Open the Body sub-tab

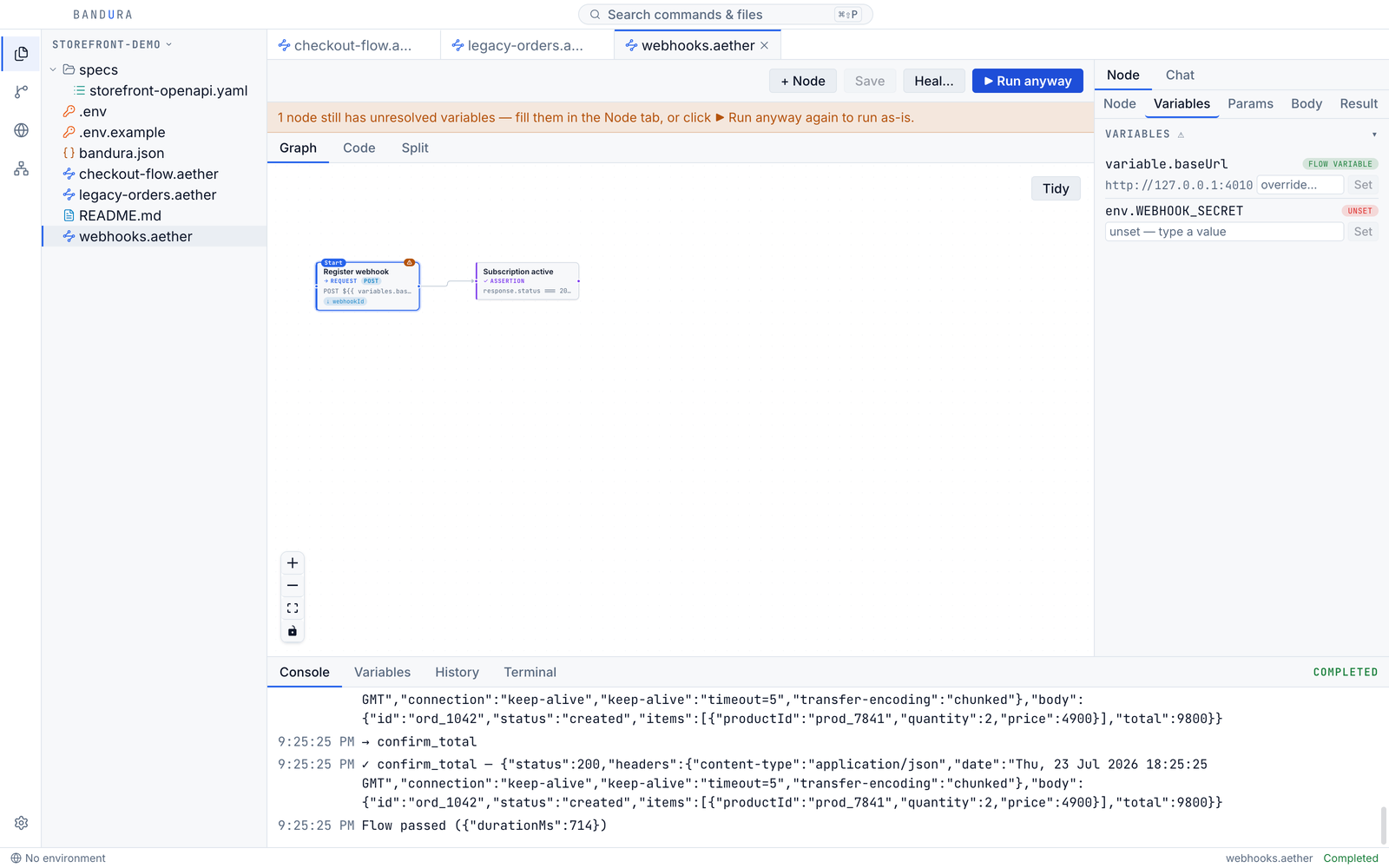(x=1306, y=104)
